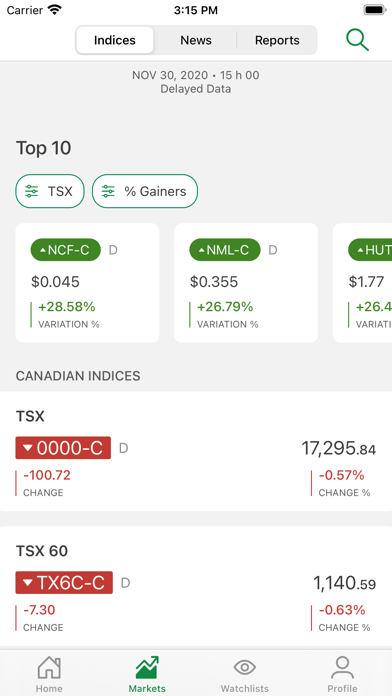Tap the Delayed Data label
392x696 pixels.
tap(196, 89)
